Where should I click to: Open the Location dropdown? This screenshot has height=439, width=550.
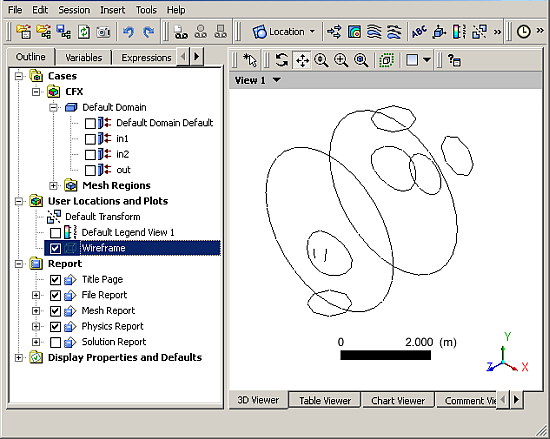coord(284,32)
